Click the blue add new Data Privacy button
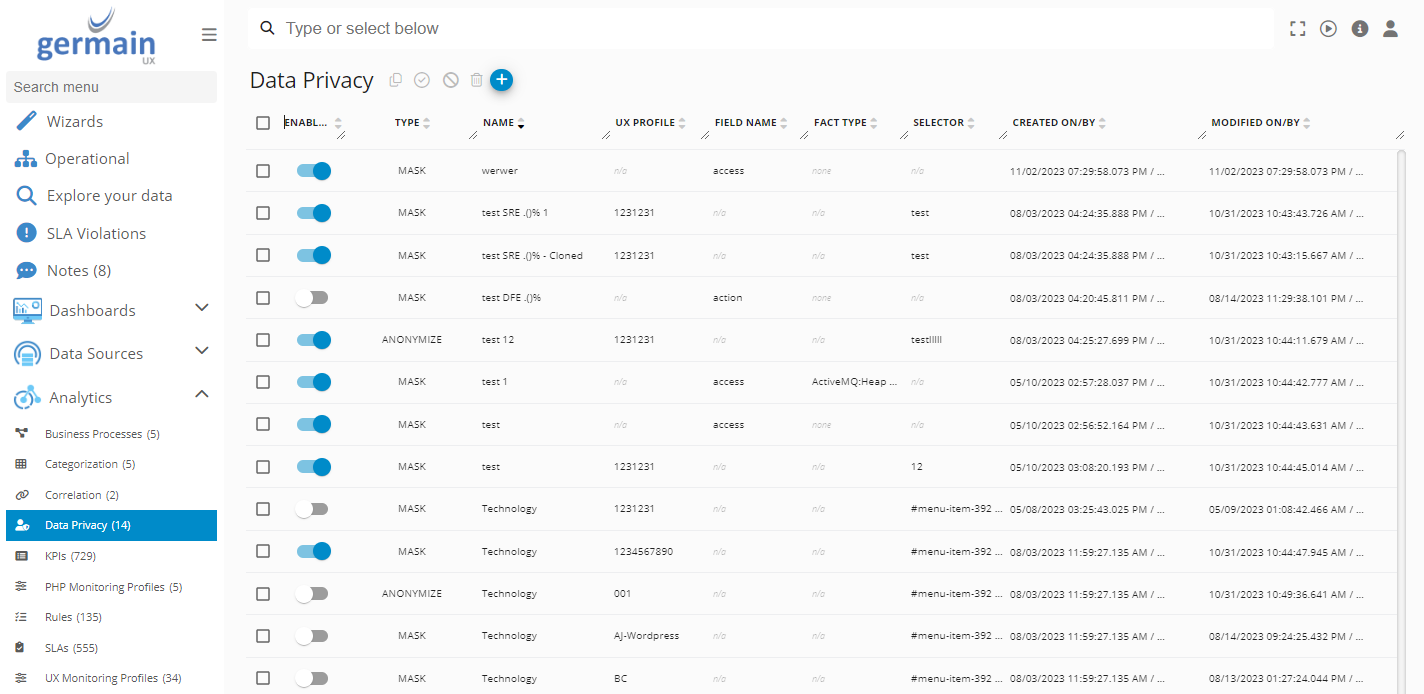The width and height of the screenshot is (1424, 694). pyautogui.click(x=501, y=80)
